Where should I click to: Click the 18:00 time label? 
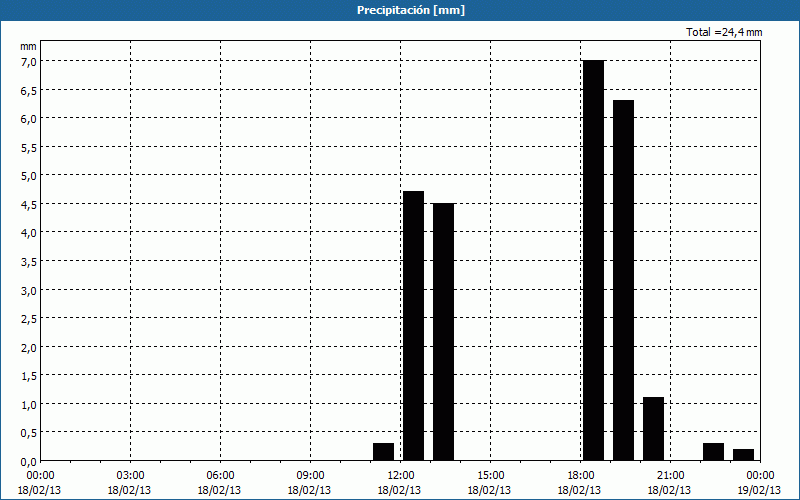coord(581,476)
